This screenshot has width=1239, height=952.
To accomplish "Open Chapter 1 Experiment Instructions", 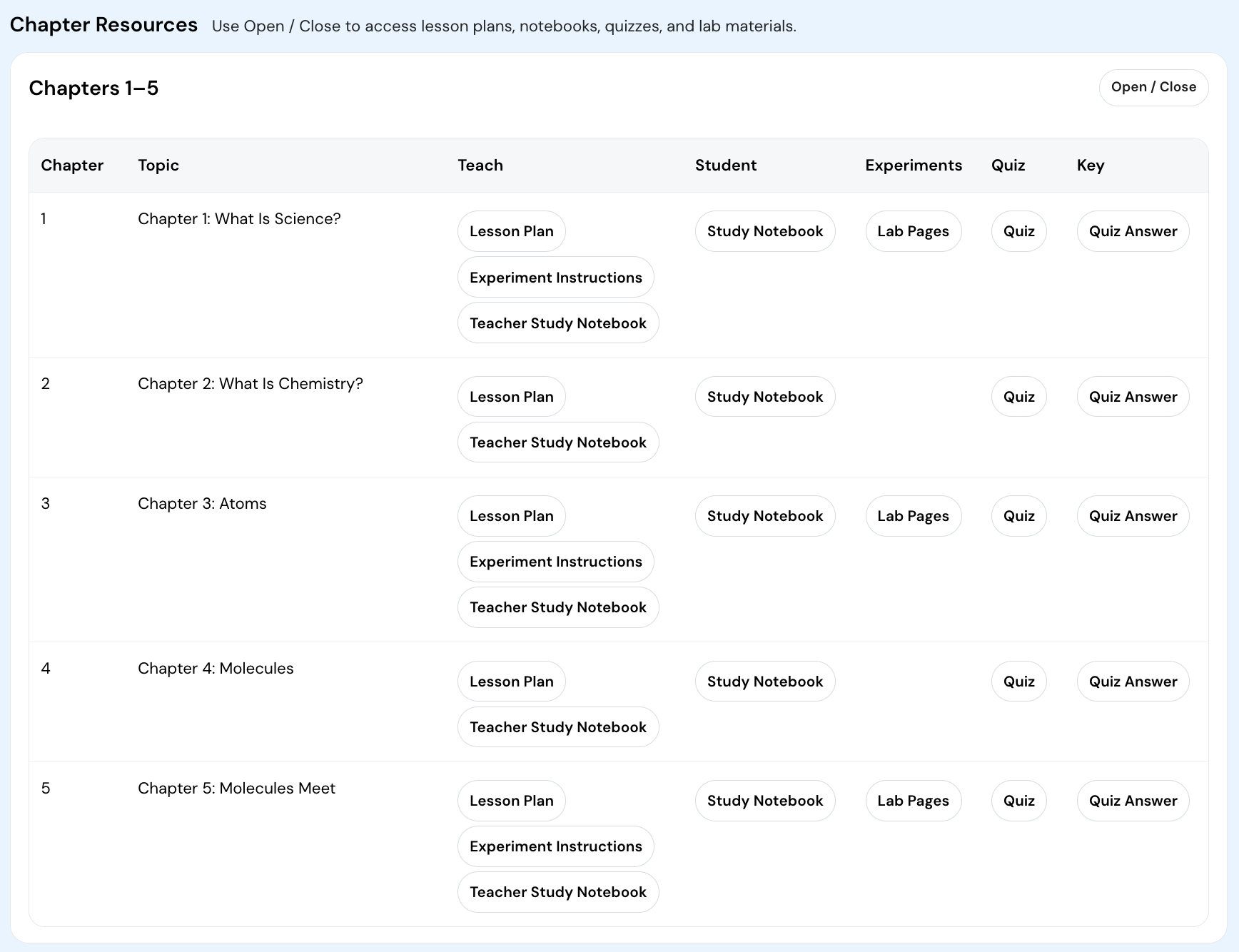I will click(555, 278).
